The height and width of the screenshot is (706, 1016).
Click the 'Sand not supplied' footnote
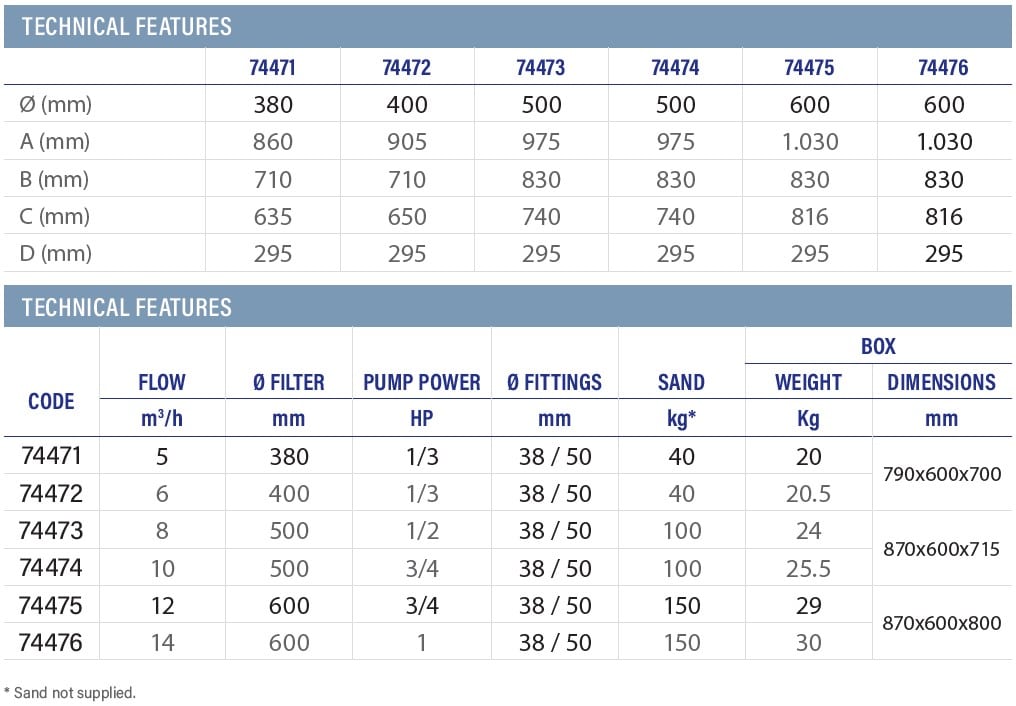pyautogui.click(x=70, y=692)
